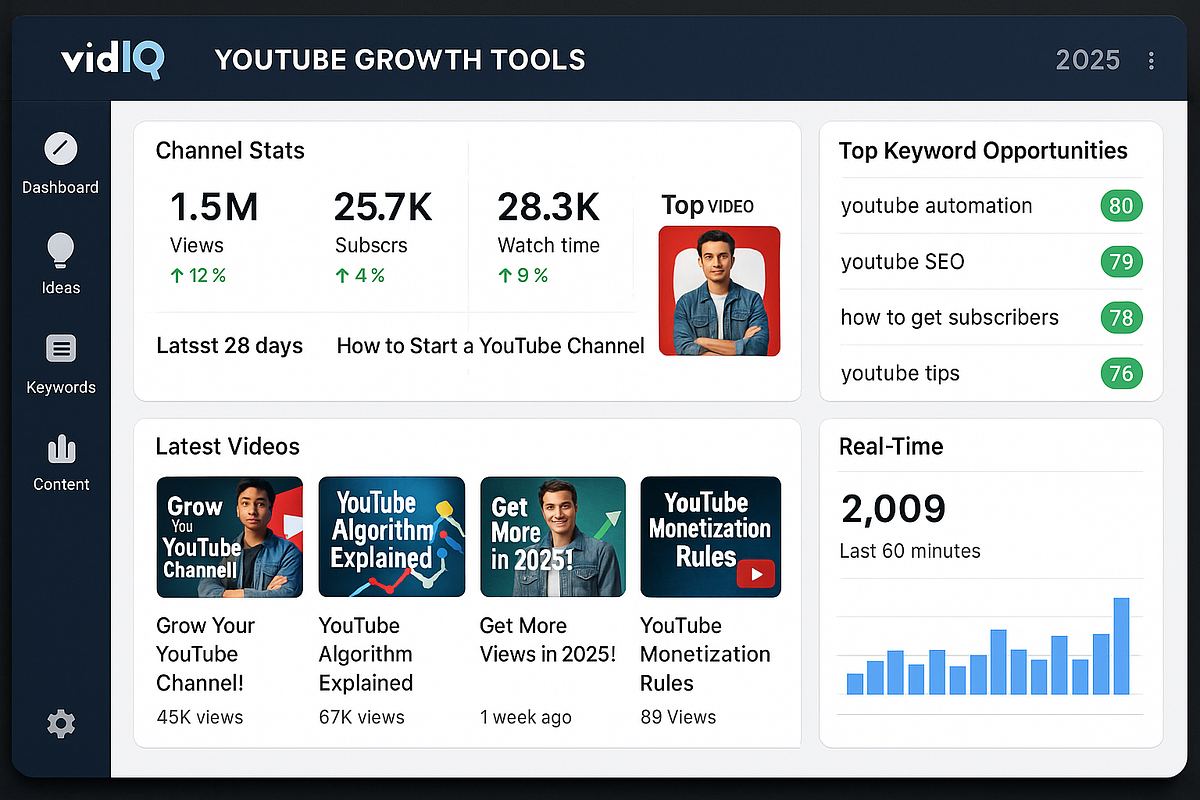Click the 'YouTube Algorithm Explained' title text

[366, 654]
